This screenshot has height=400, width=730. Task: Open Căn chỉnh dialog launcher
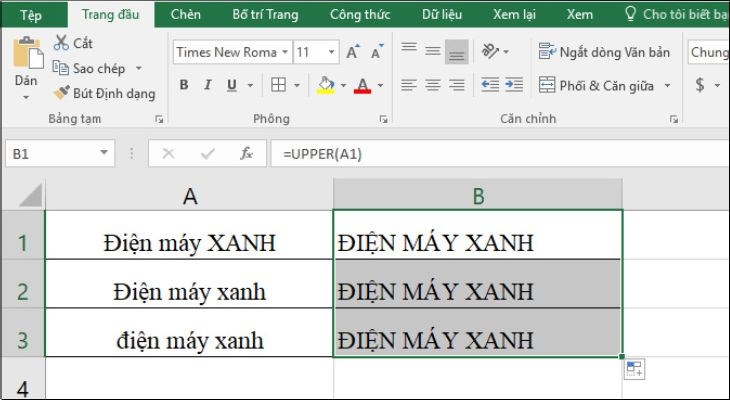tap(674, 119)
